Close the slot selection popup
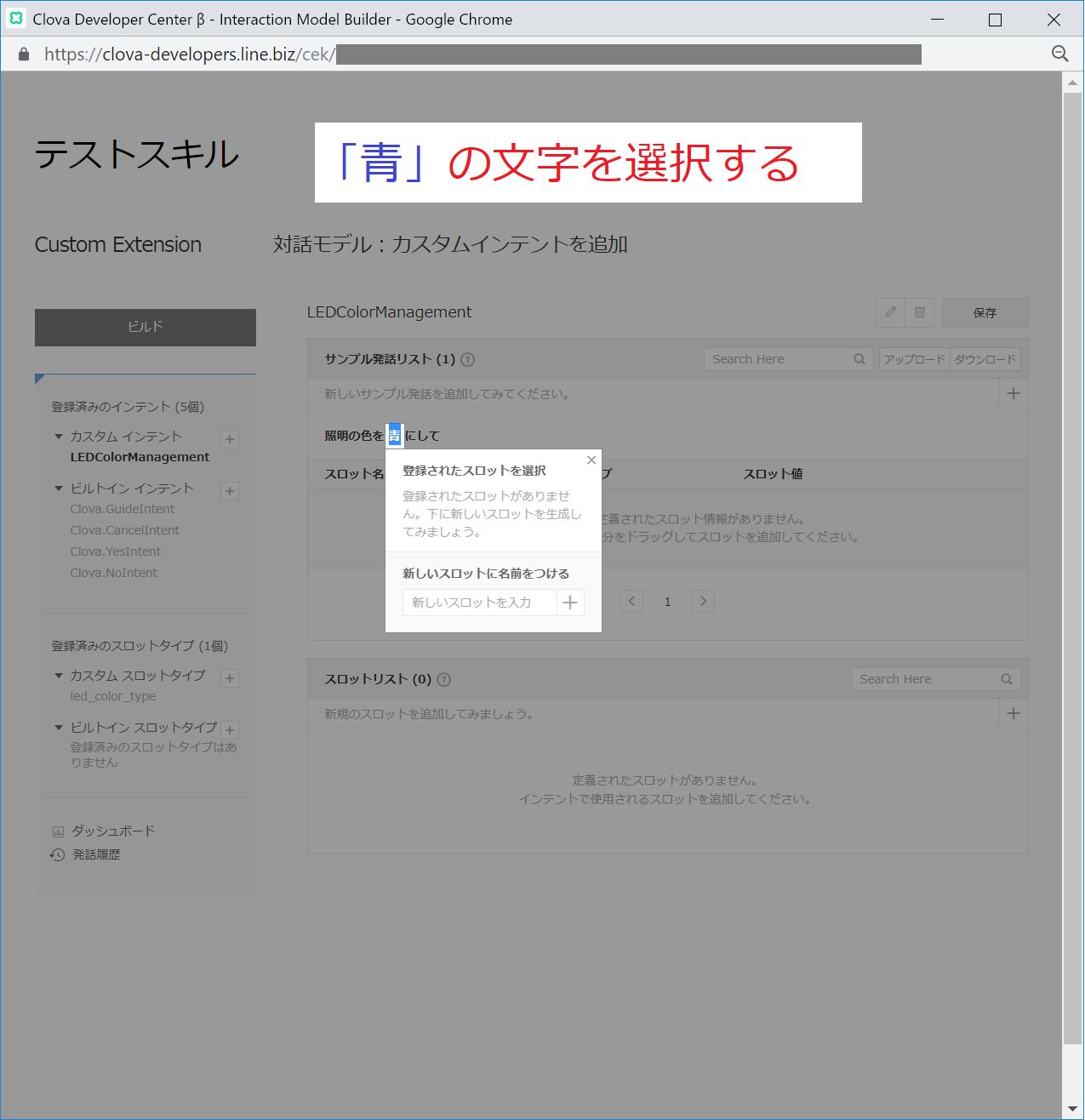 pos(591,460)
